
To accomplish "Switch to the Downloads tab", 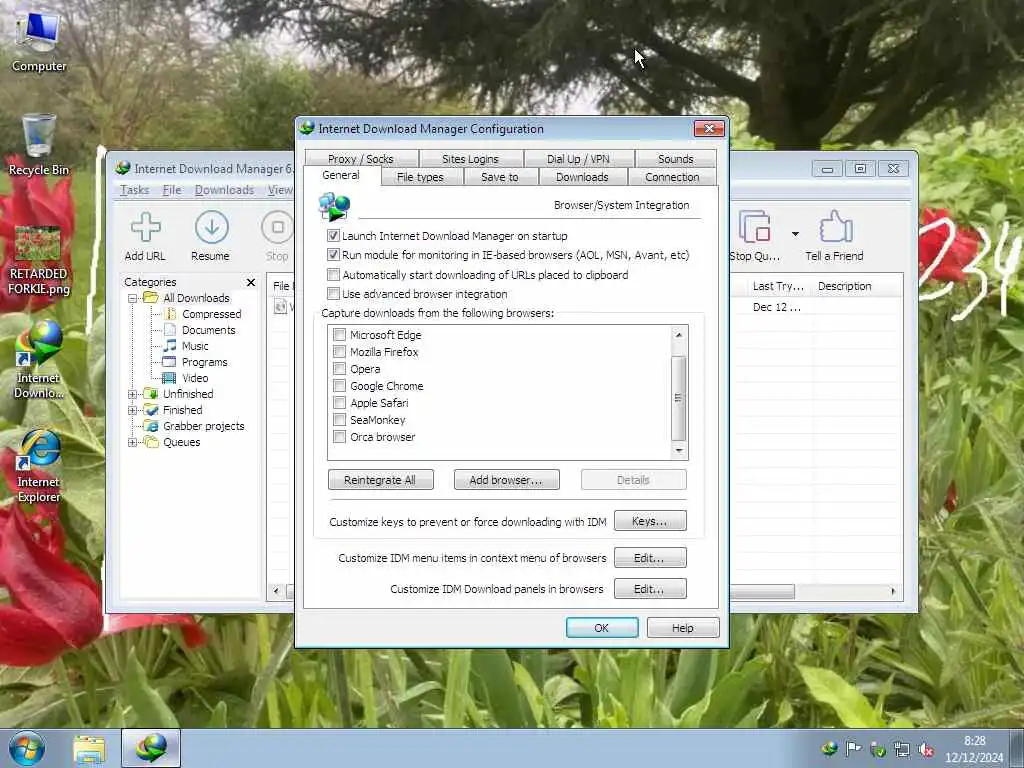I will [x=582, y=177].
